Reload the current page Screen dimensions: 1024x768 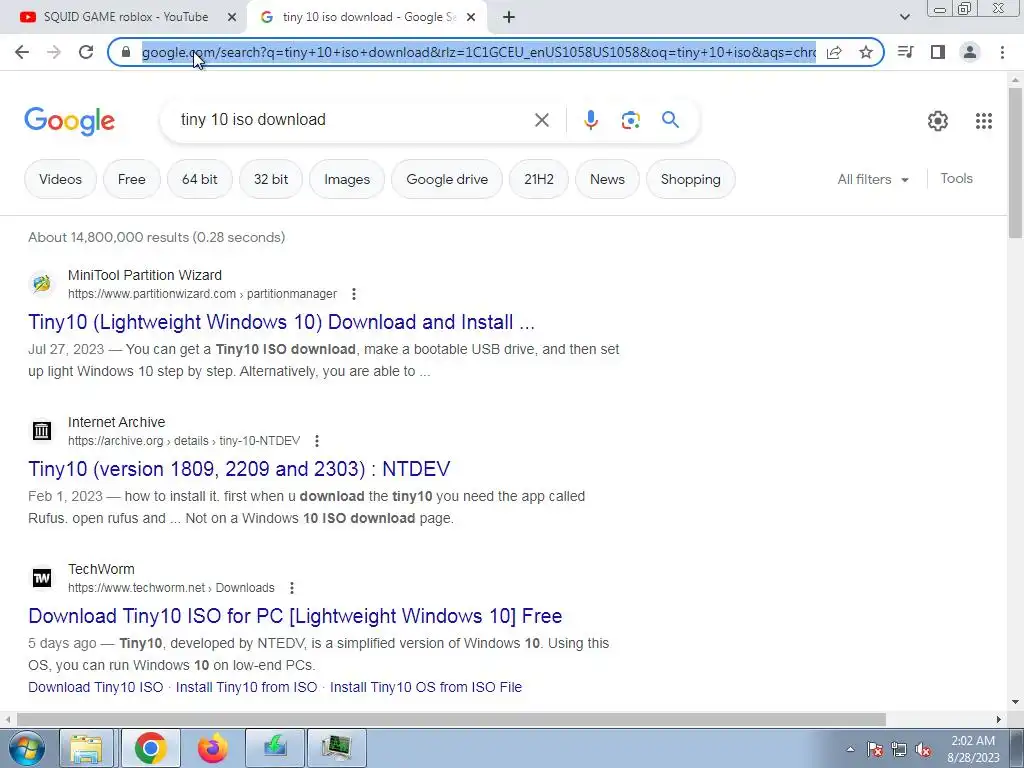(x=86, y=52)
